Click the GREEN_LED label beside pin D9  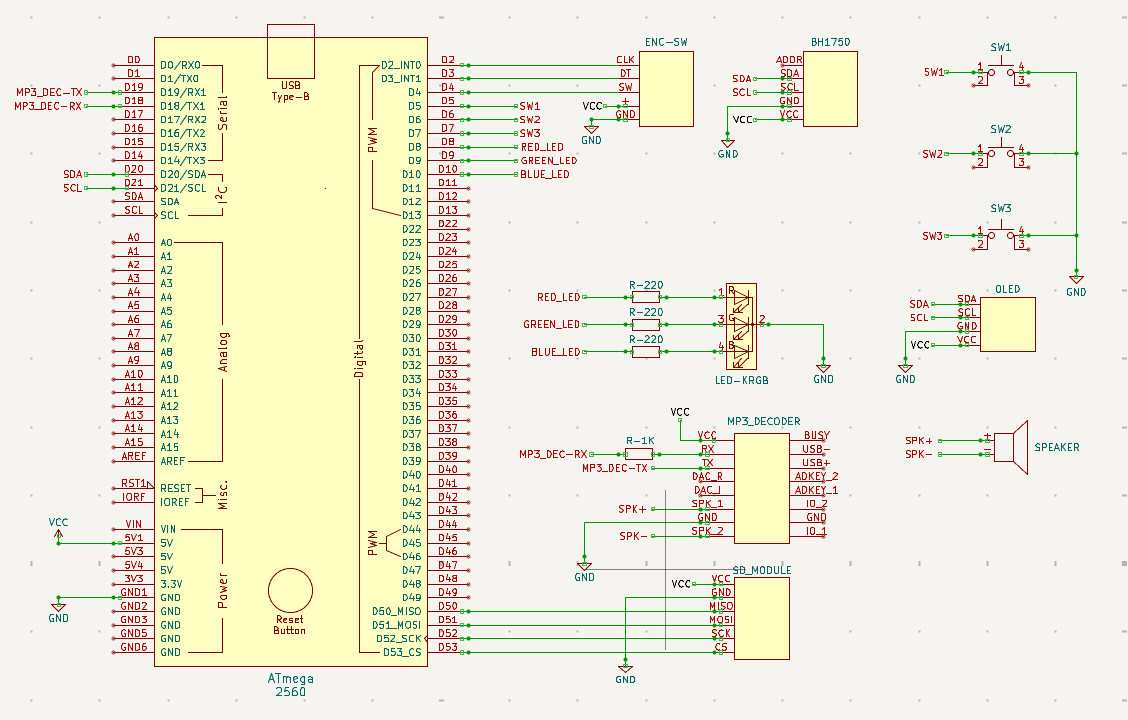[x=549, y=160]
